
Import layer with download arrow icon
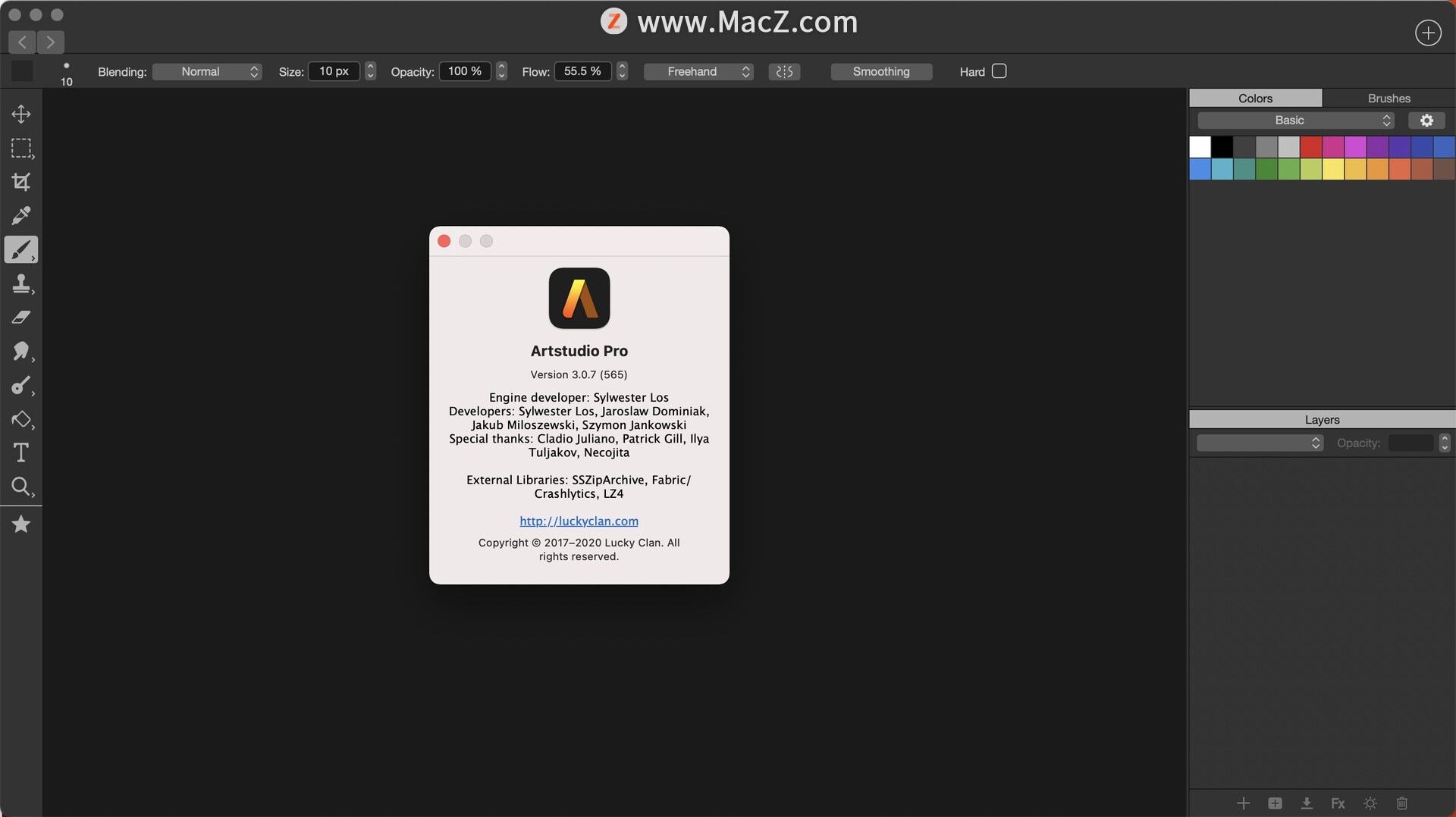click(1307, 803)
